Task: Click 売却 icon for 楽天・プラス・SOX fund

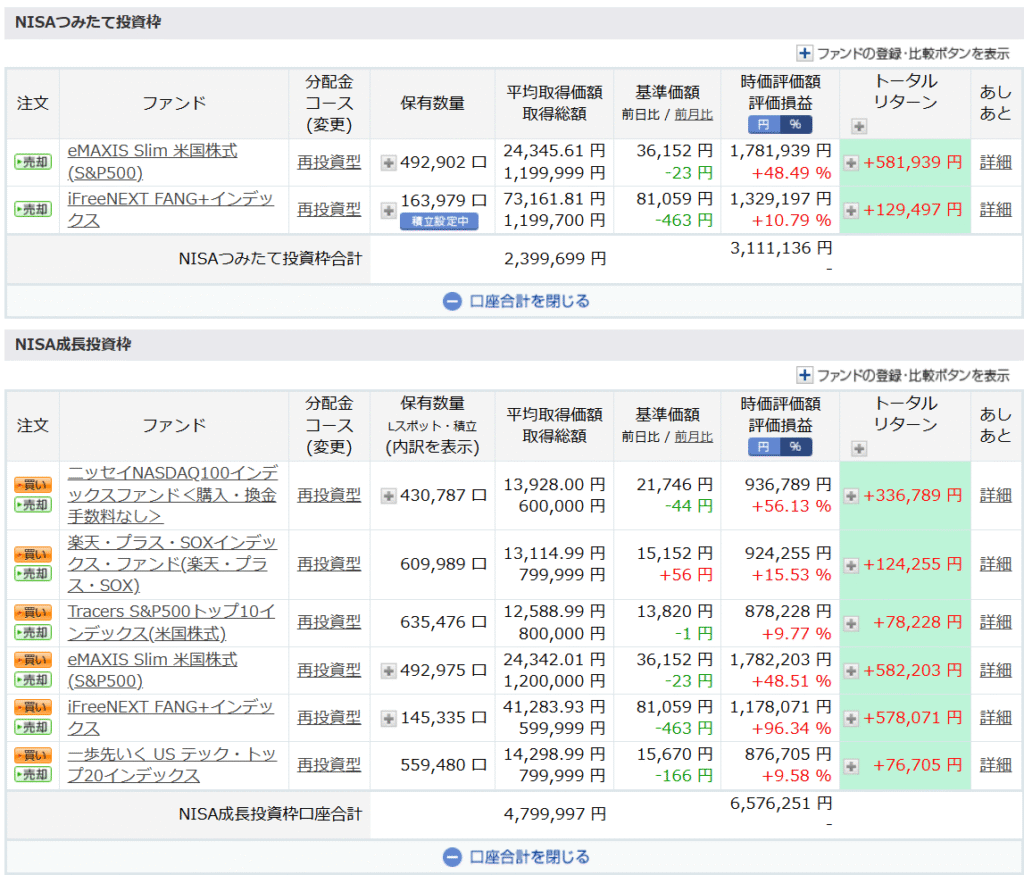Action: (33, 573)
